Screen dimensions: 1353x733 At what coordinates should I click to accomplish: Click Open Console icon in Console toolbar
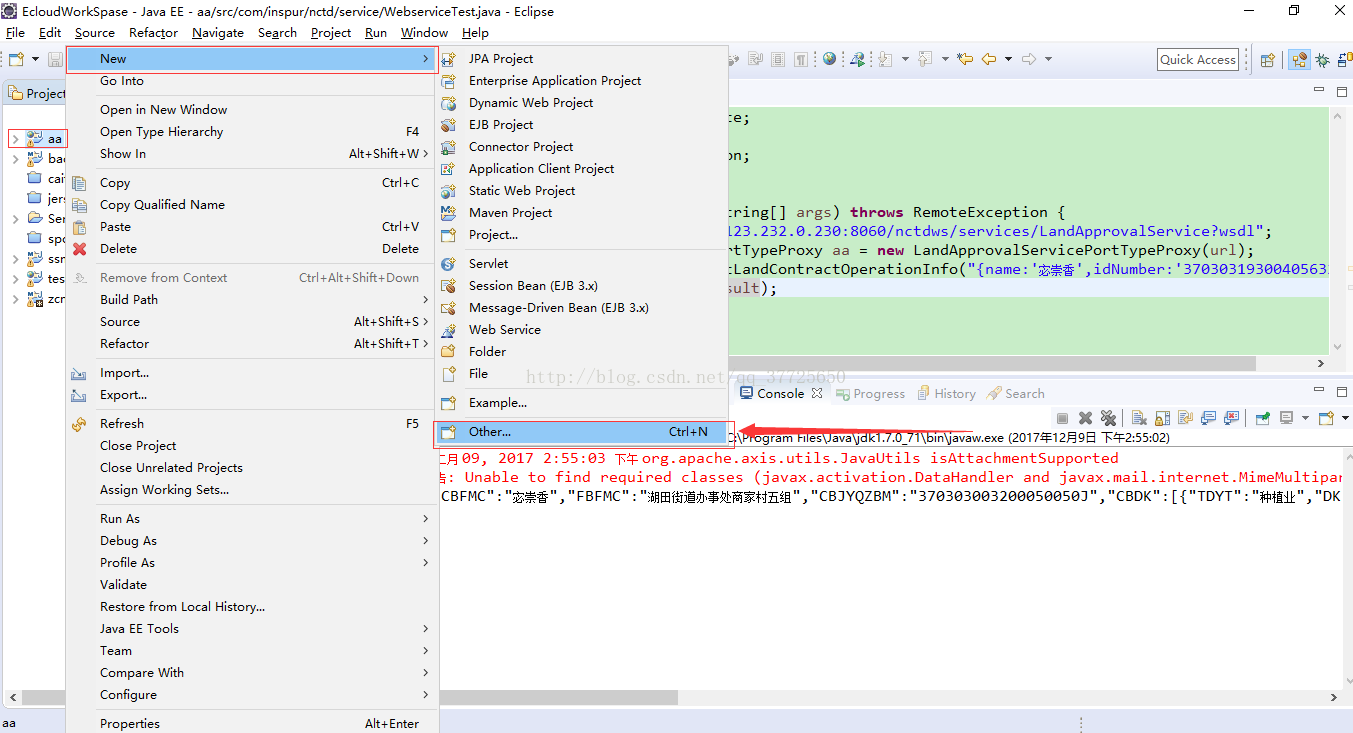pyautogui.click(x=1326, y=418)
